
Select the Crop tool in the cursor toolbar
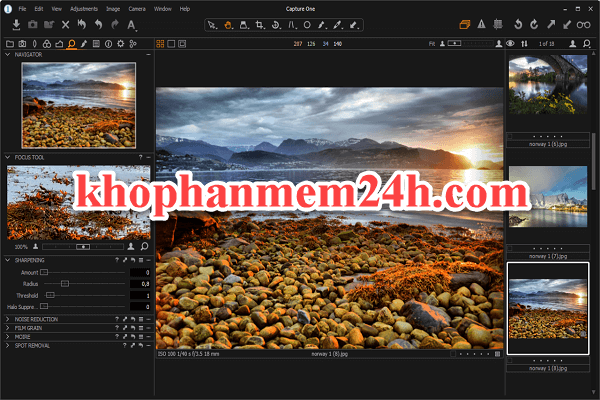[x=260, y=24]
